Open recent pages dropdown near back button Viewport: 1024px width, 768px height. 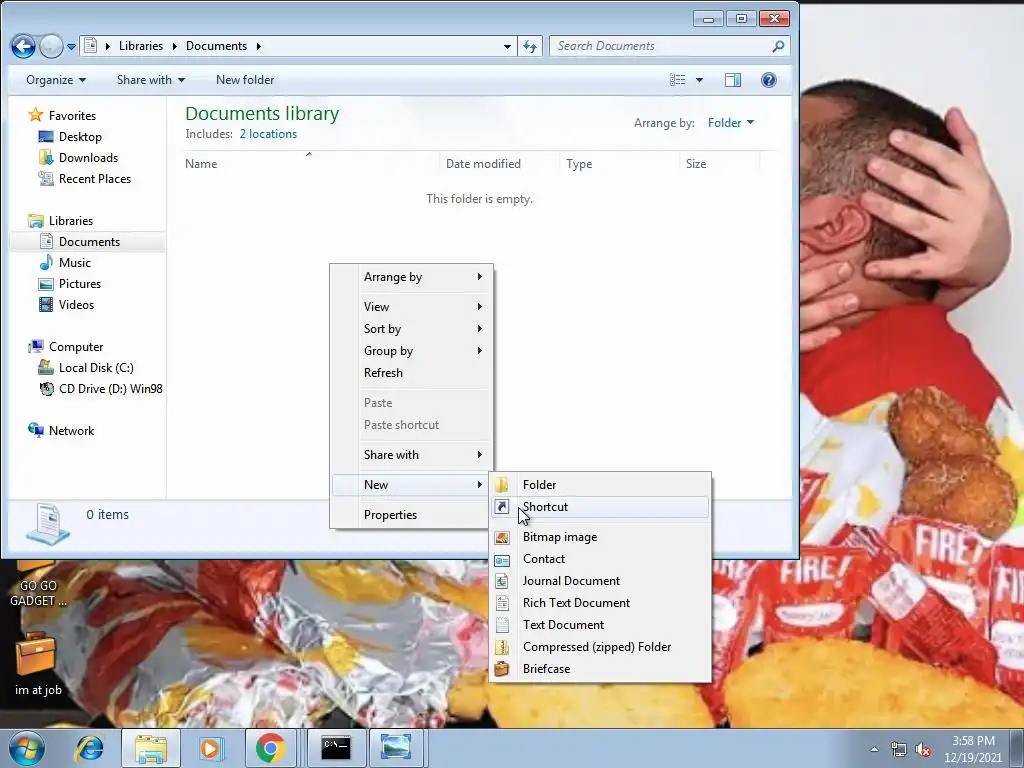(x=71, y=46)
